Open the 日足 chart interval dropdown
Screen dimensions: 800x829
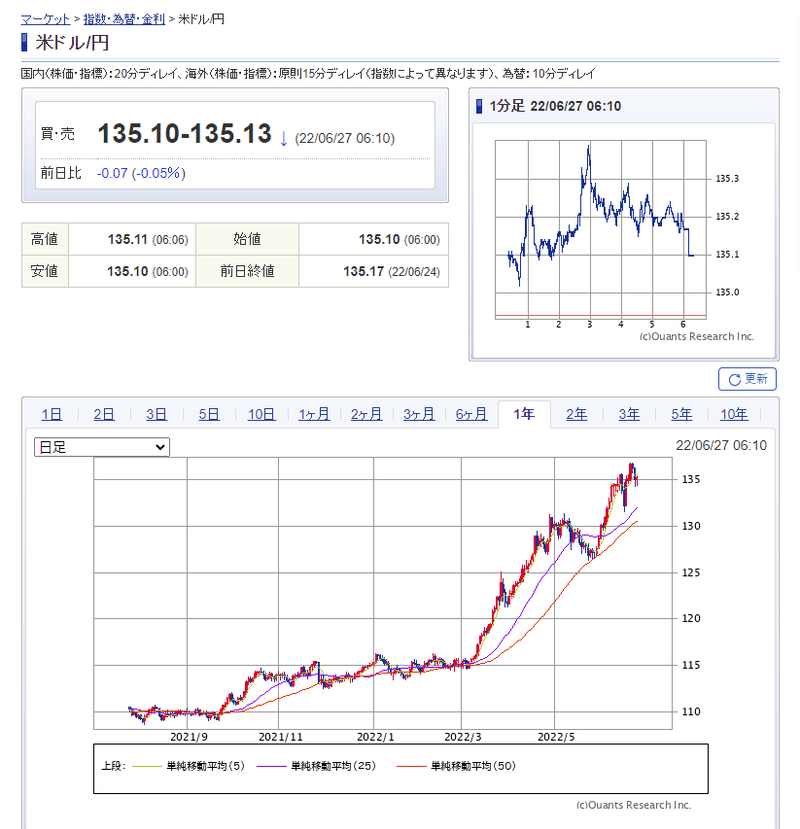tap(102, 447)
